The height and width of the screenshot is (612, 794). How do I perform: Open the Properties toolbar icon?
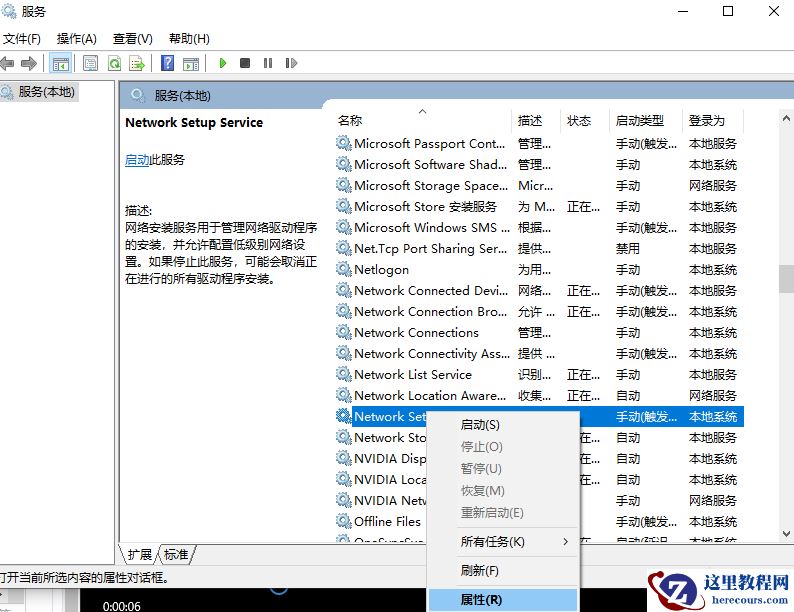pyautogui.click(x=90, y=63)
